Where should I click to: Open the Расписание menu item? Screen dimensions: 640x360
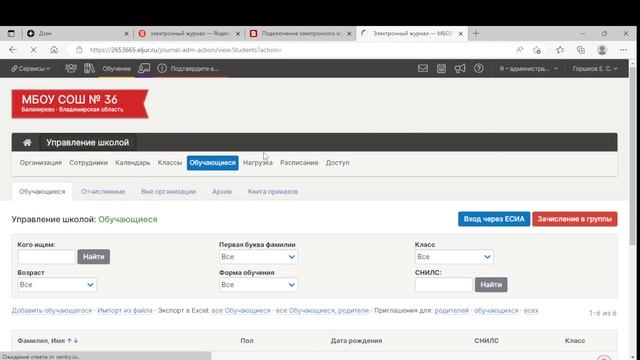tap(299, 162)
